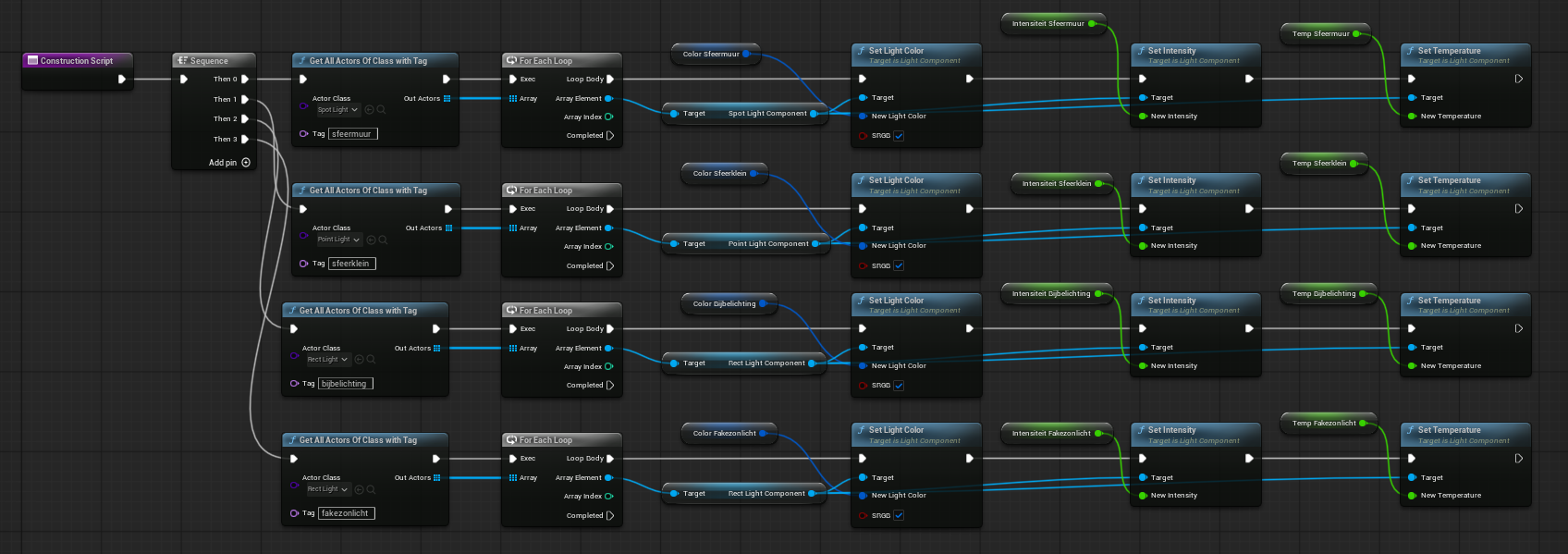Expand the Rect Light dropdown above the bijbelichting tag
The height and width of the screenshot is (554, 1568).
click(x=328, y=360)
